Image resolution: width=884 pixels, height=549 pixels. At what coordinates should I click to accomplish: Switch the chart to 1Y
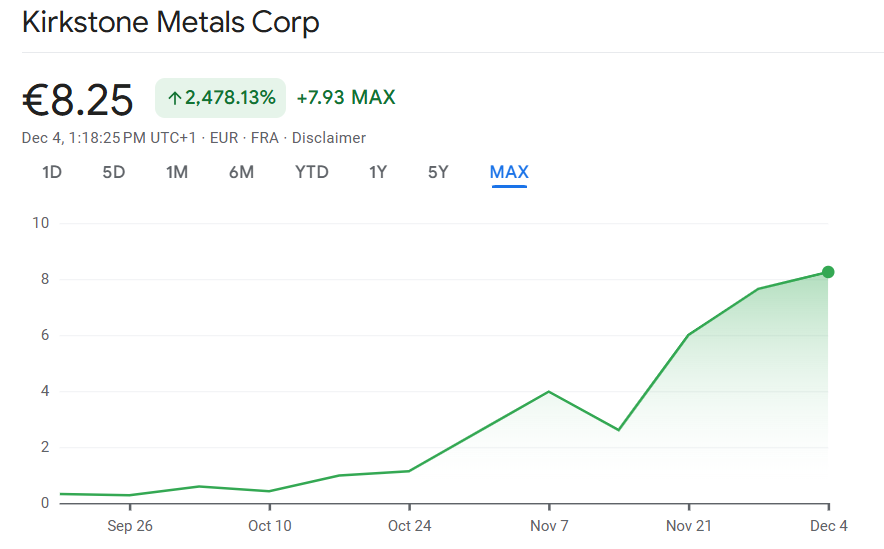pyautogui.click(x=378, y=172)
